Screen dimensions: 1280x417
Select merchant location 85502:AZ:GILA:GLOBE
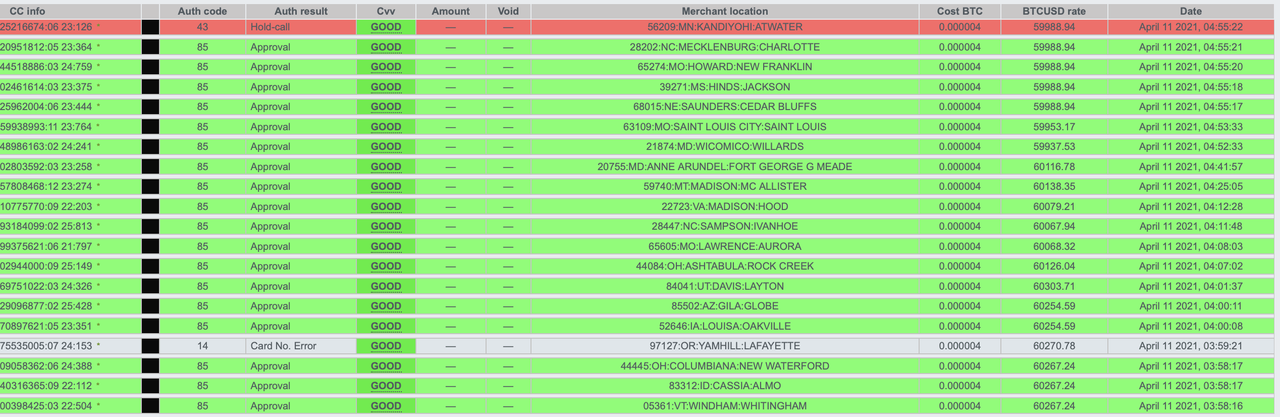pyautogui.click(x=725, y=306)
